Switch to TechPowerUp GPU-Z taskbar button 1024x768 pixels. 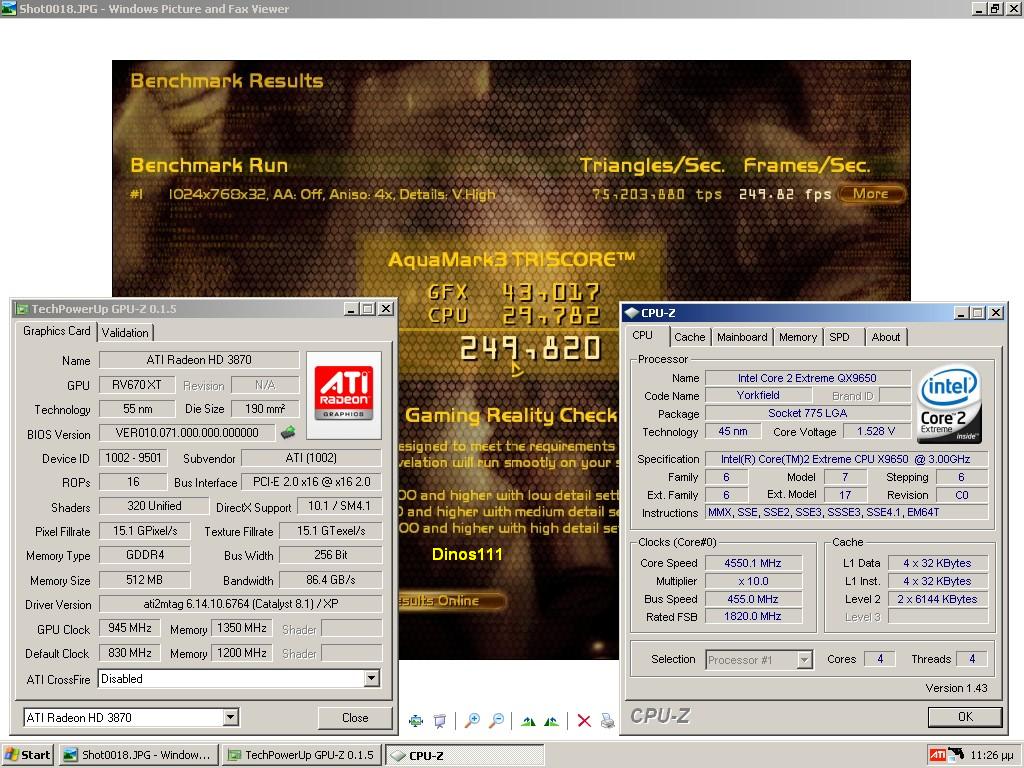(301, 755)
